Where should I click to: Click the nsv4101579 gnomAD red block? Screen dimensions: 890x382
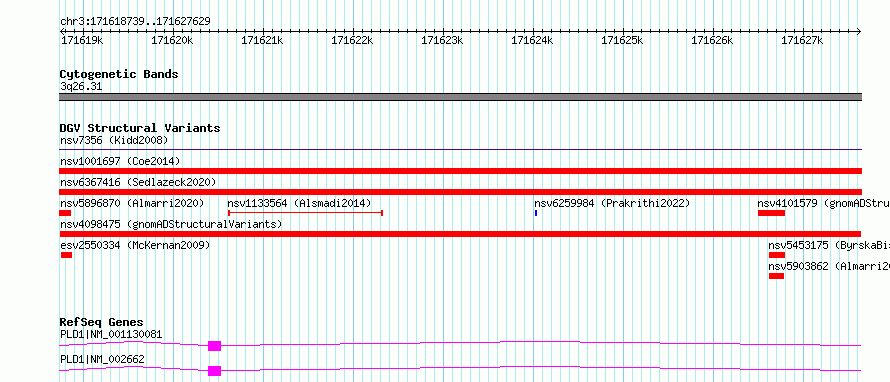pos(771,213)
